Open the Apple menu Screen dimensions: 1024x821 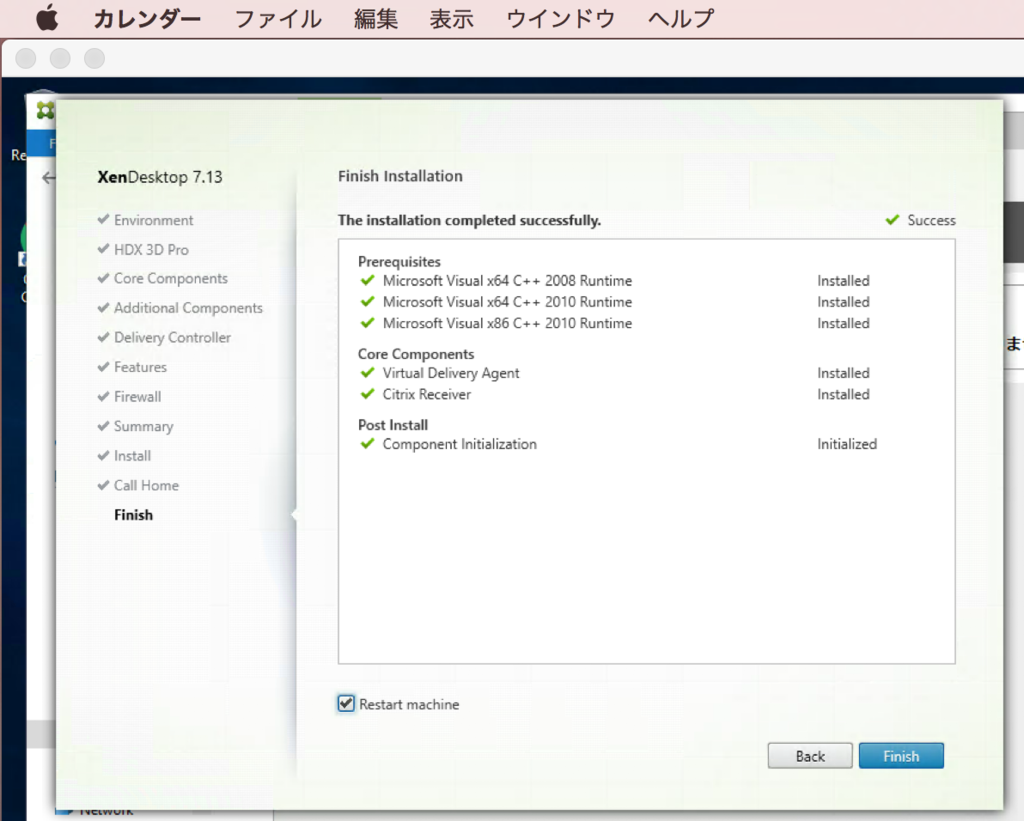[47, 18]
